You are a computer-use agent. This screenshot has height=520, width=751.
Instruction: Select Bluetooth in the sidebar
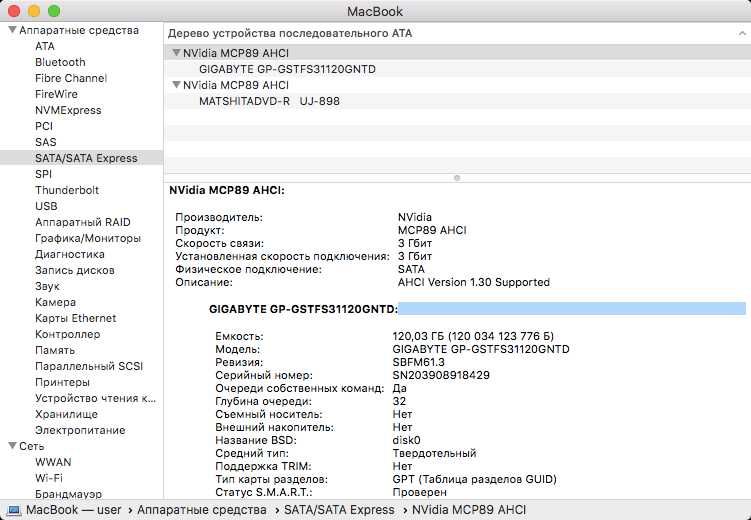click(60, 62)
